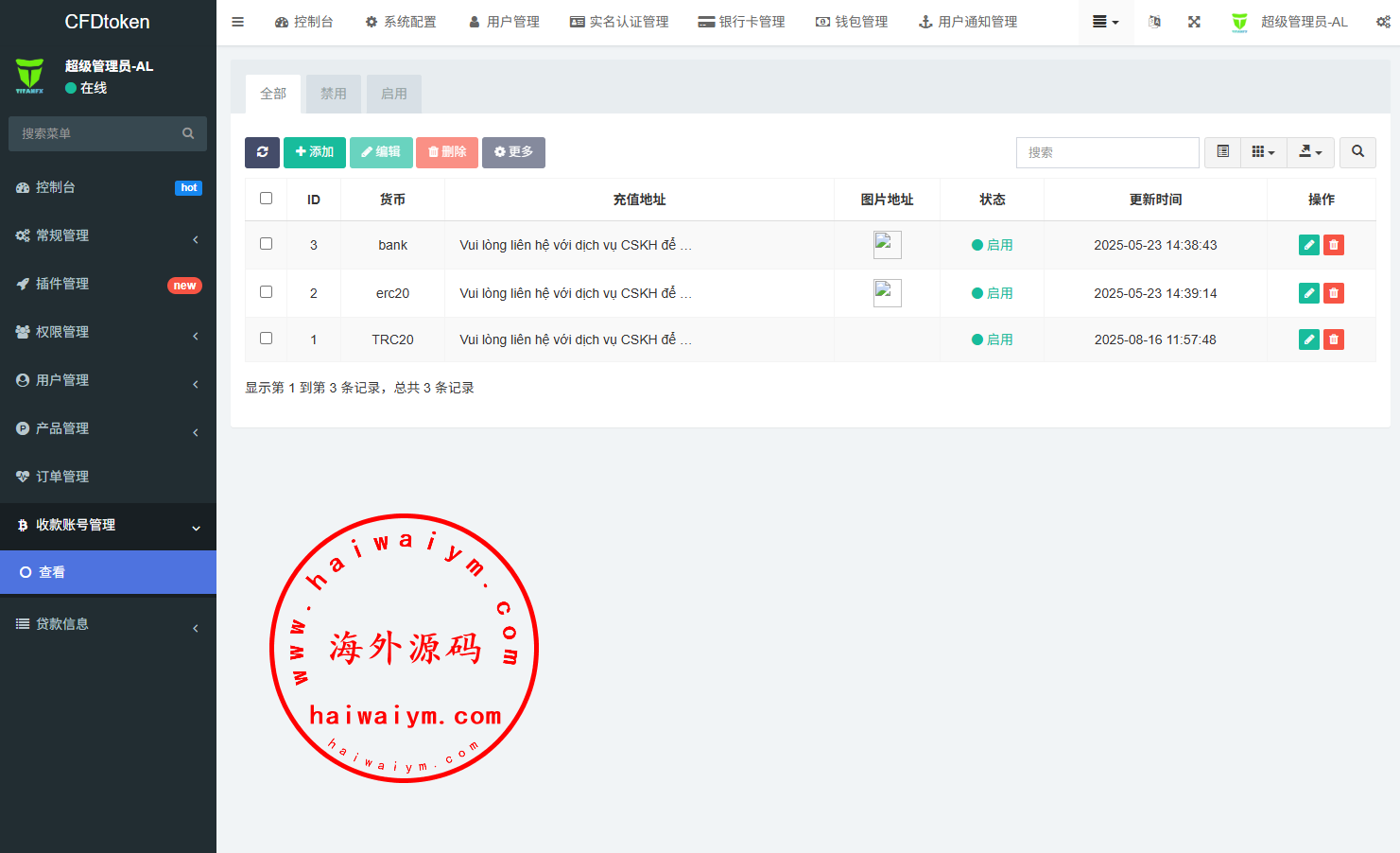Click the hamburger menu icon in the top bar
This screenshot has height=853, width=1400.
click(x=238, y=22)
